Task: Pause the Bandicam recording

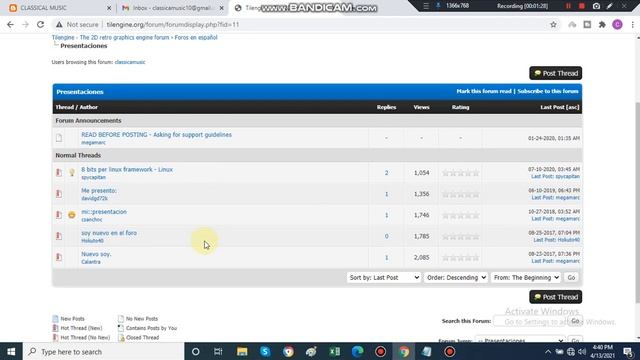Action: pos(568,6)
